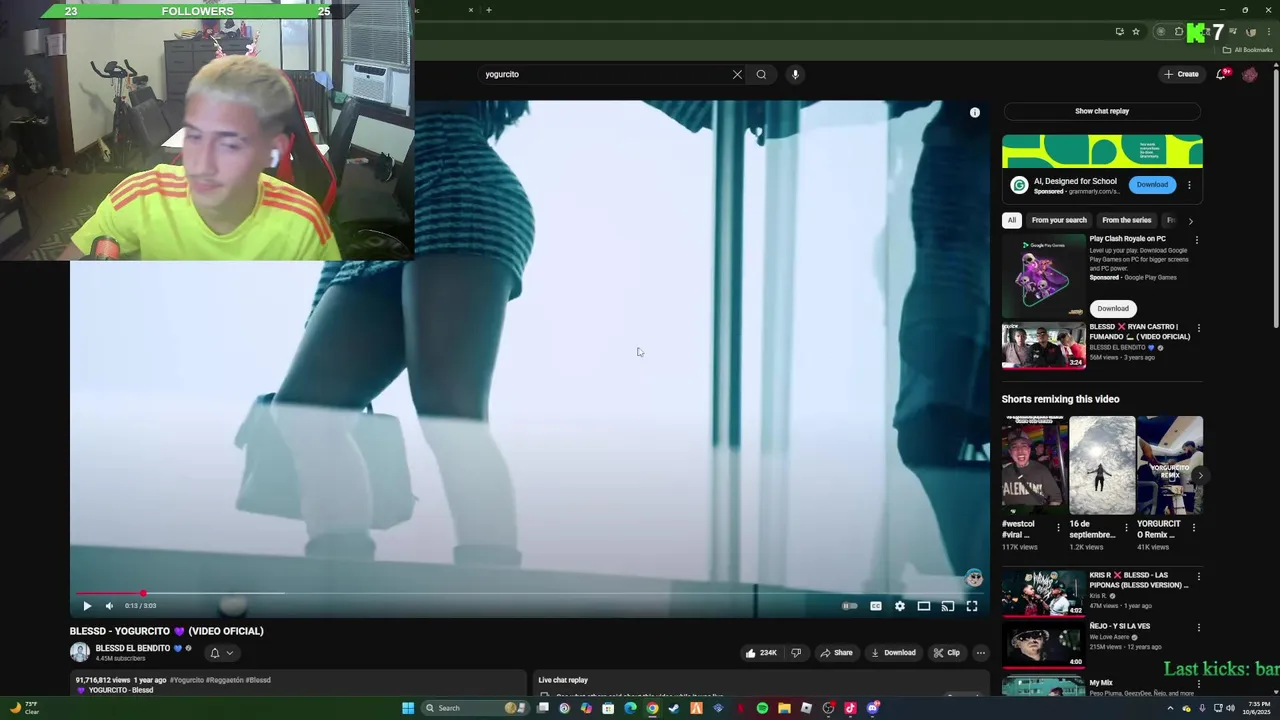Screen dimensions: 1280x720
Task: Open Play Clash Royale ad options
Action: 1197,240
